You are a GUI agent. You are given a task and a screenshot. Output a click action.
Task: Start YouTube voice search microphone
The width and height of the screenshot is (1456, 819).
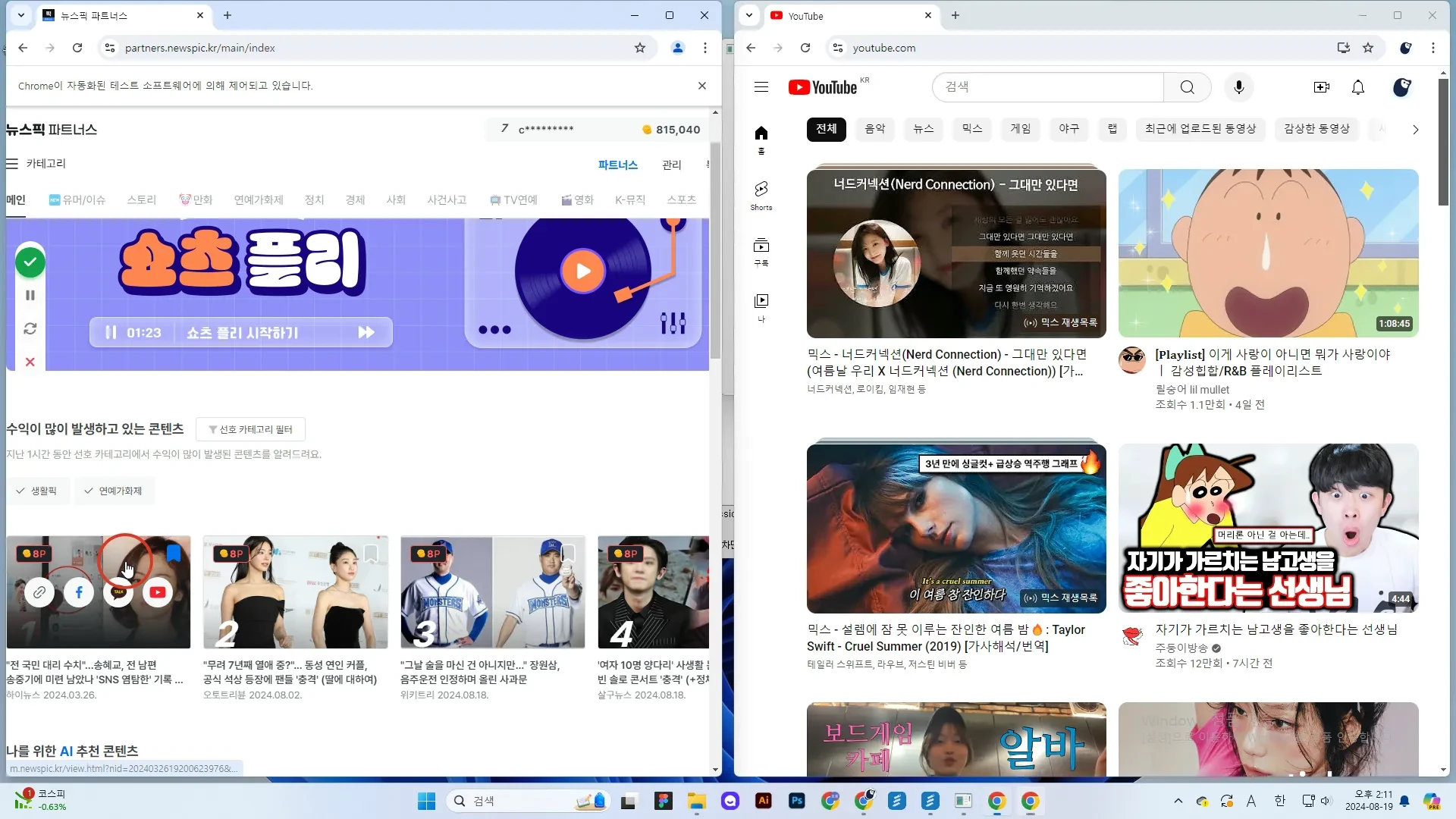click(x=1239, y=87)
